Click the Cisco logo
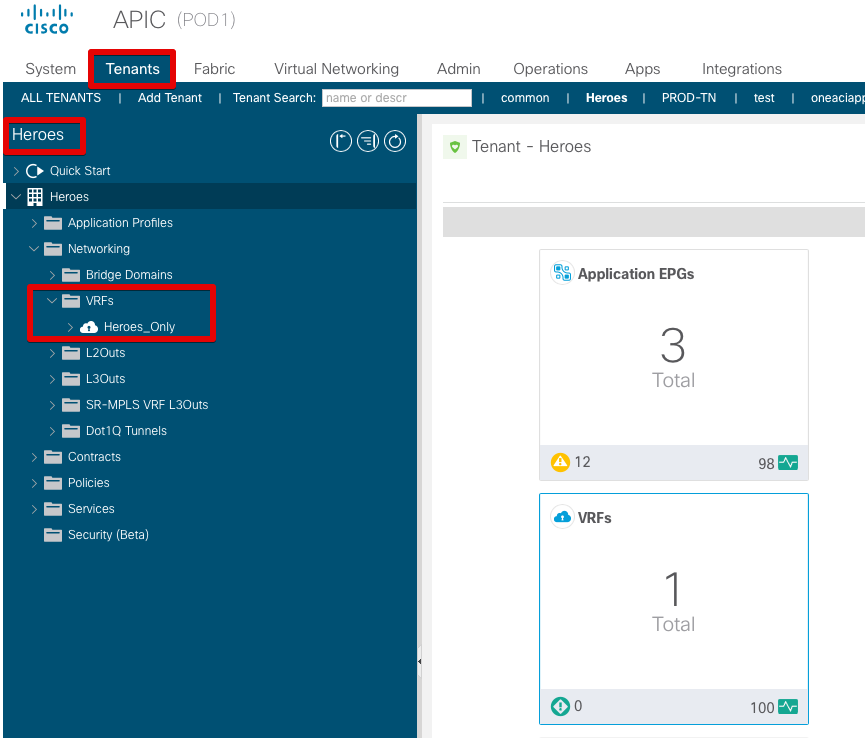The image size is (865, 738). click(x=47, y=20)
